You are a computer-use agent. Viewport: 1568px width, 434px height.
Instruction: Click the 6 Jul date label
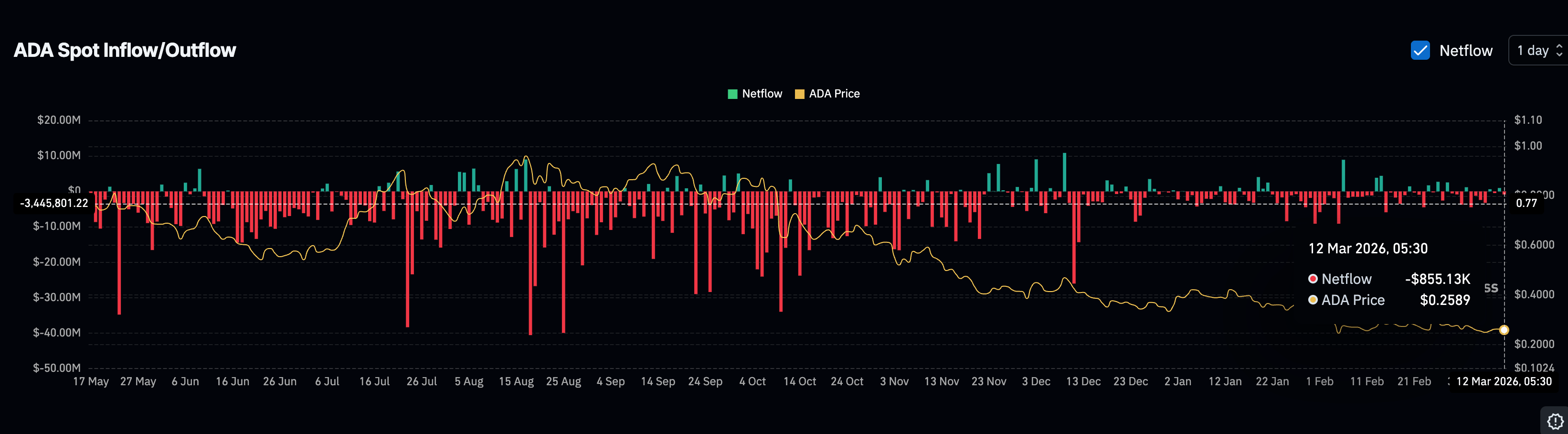pos(328,381)
